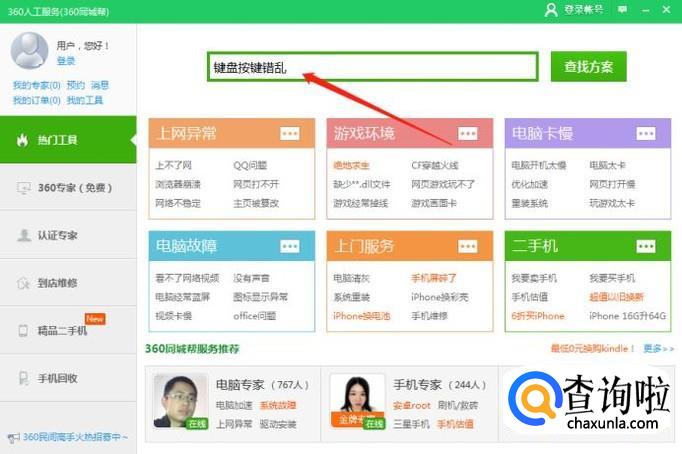Click the 登录 link under user greeting
Image resolution: width=682 pixels, height=454 pixels.
tap(66, 61)
